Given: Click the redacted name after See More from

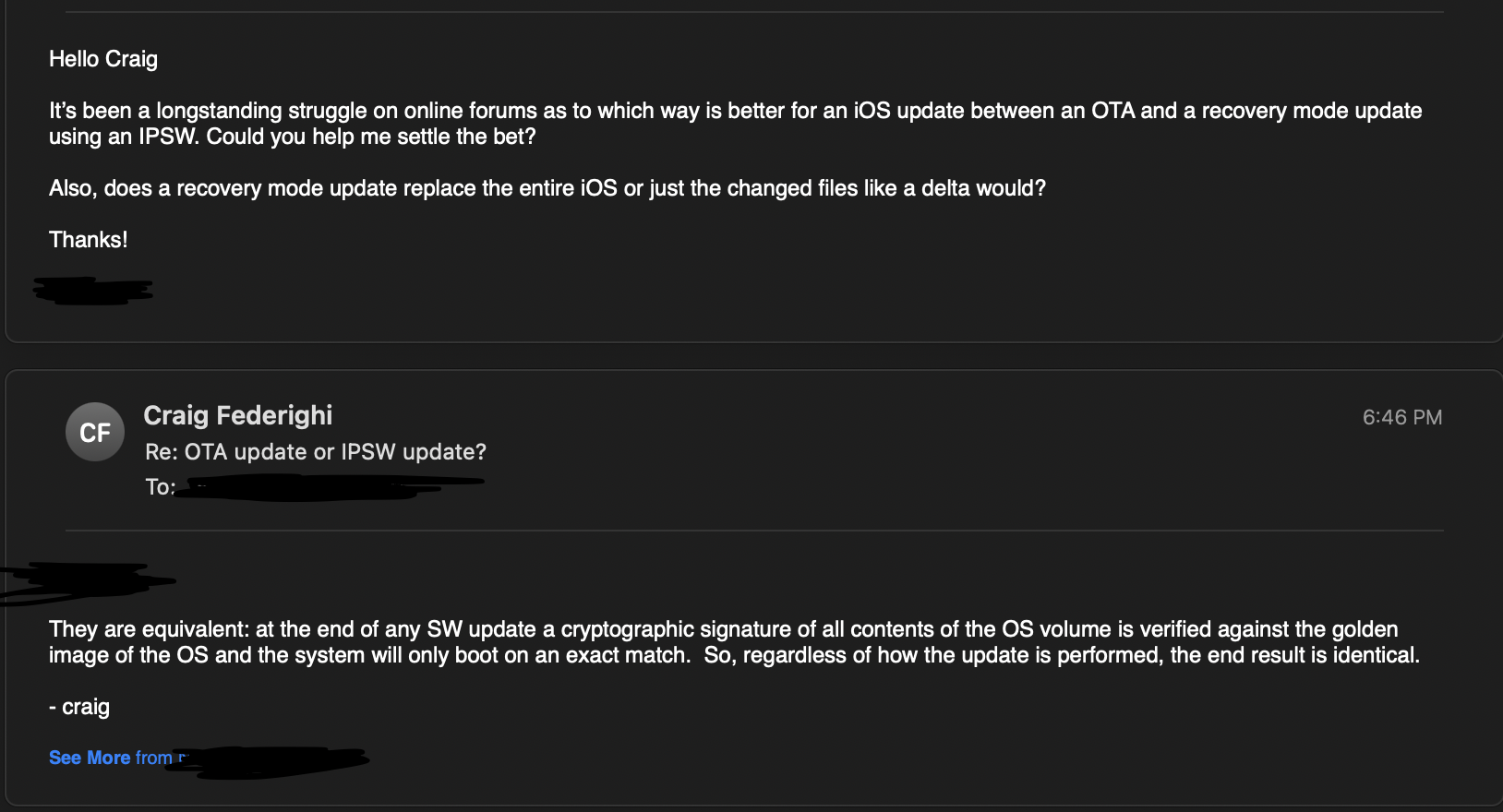Looking at the screenshot, I should [x=277, y=761].
